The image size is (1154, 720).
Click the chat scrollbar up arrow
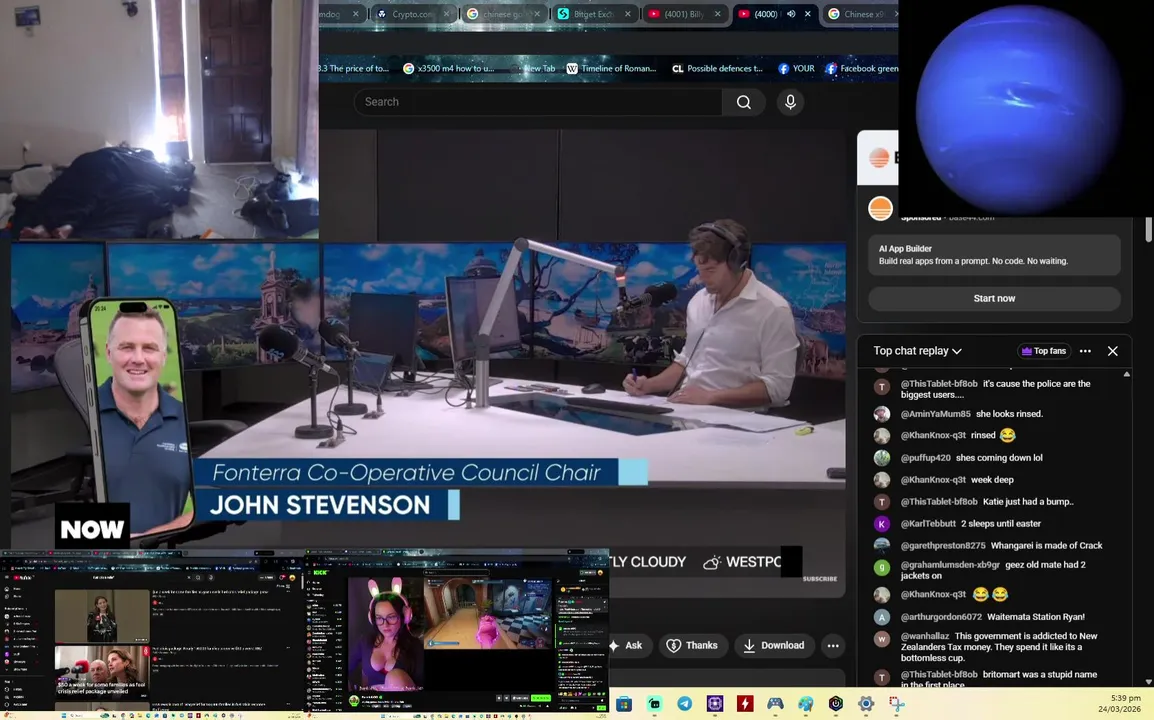coord(1127,375)
